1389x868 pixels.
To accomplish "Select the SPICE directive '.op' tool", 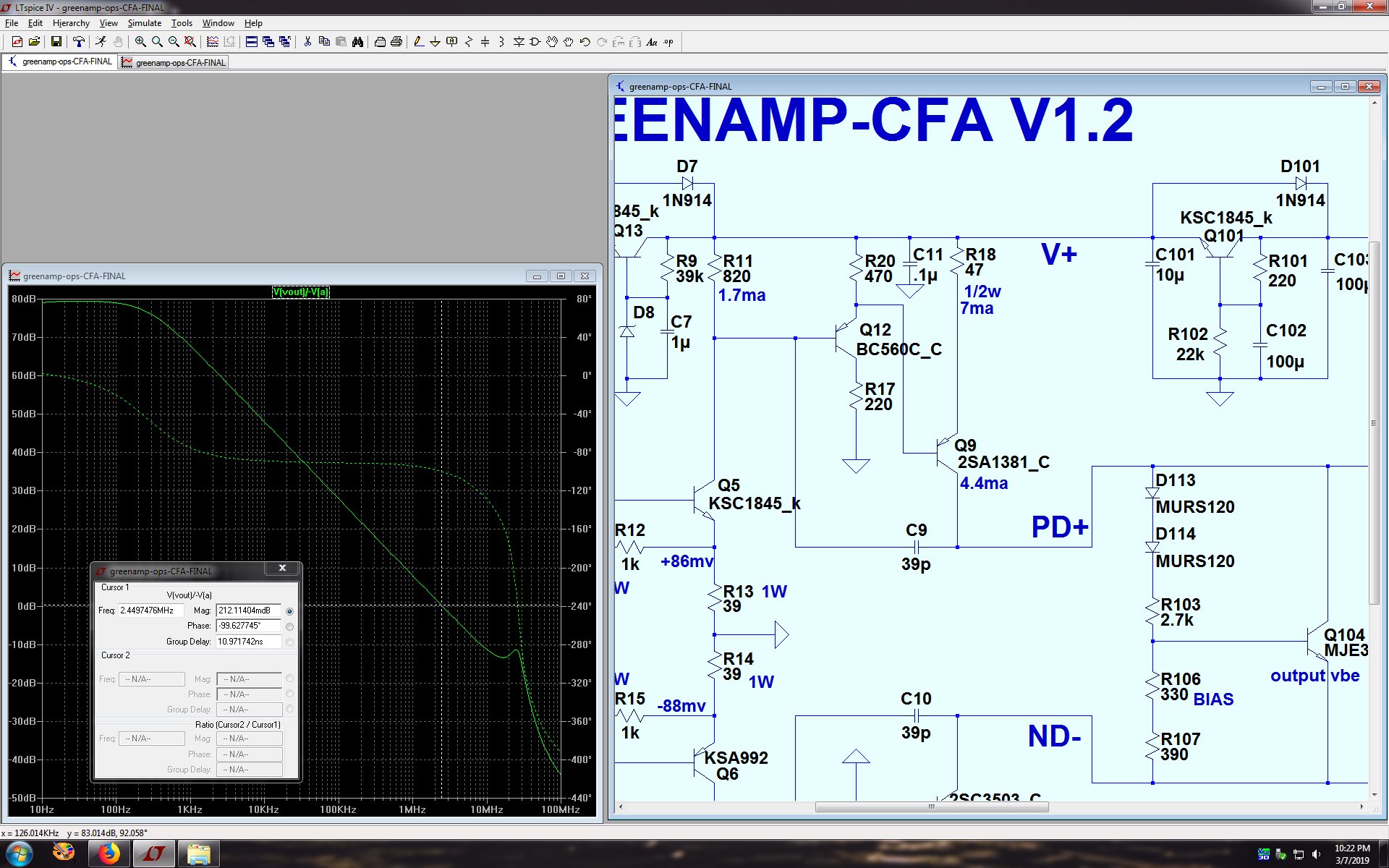I will click(x=668, y=42).
